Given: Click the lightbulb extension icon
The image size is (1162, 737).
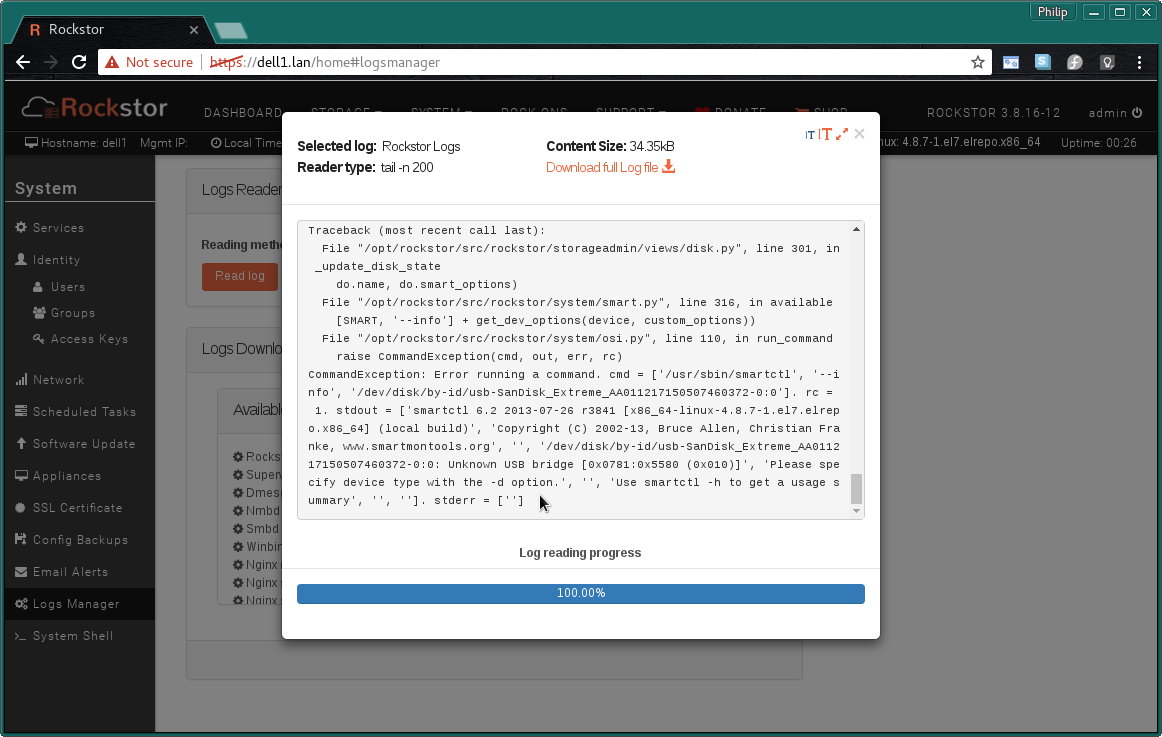Looking at the screenshot, I should click(x=1107, y=62).
